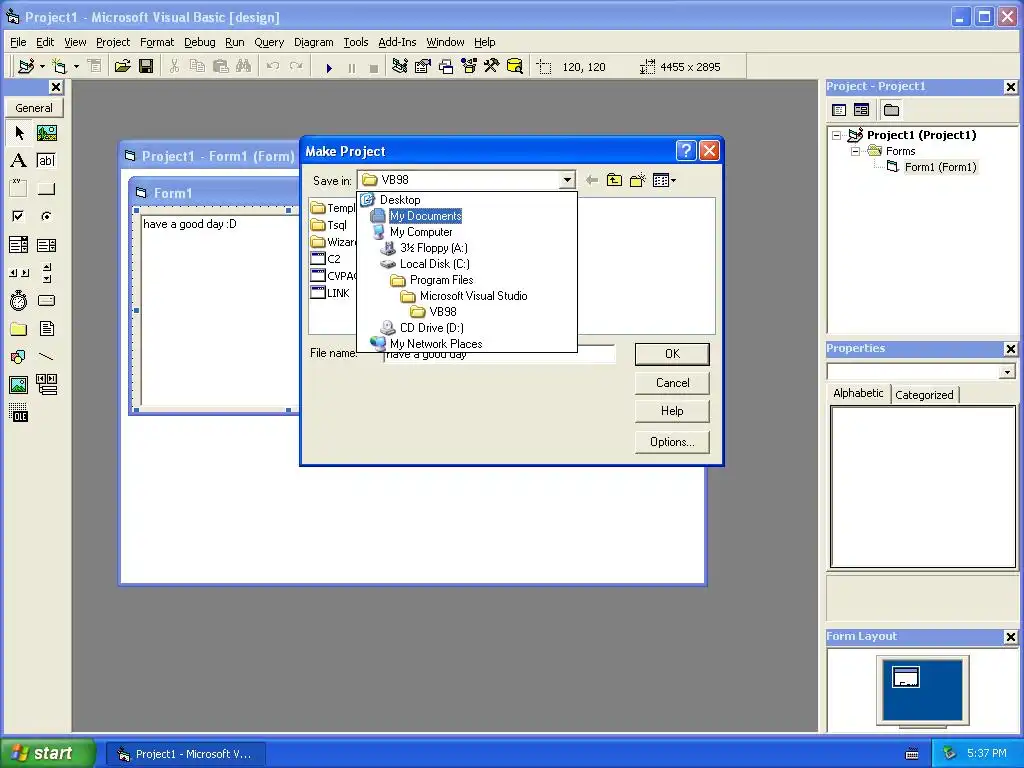1024x768 pixels.
Task: Select Form1 (Form1) in project tree
Action: coord(940,167)
